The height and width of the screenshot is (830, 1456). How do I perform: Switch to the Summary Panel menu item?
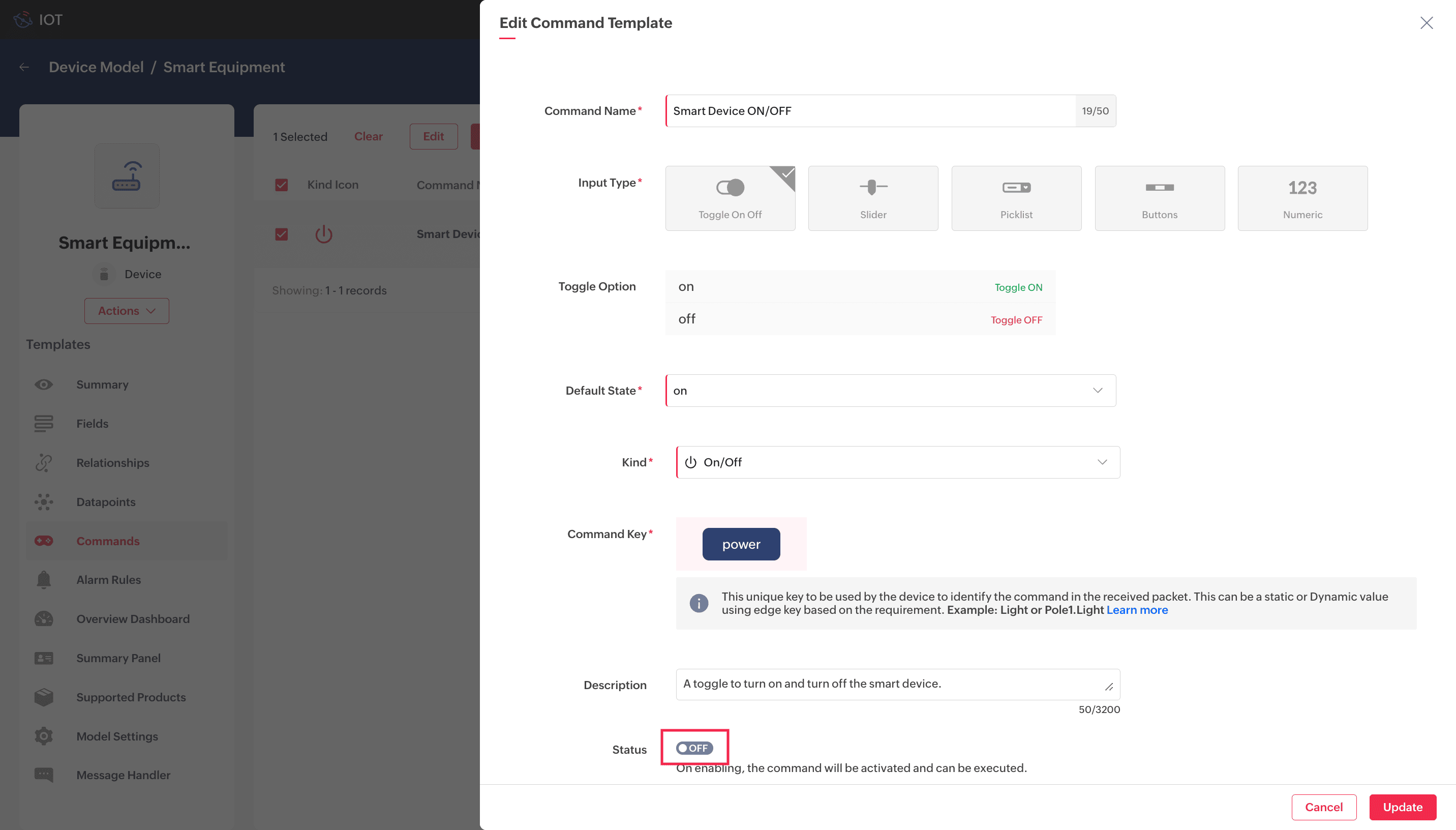[118, 658]
